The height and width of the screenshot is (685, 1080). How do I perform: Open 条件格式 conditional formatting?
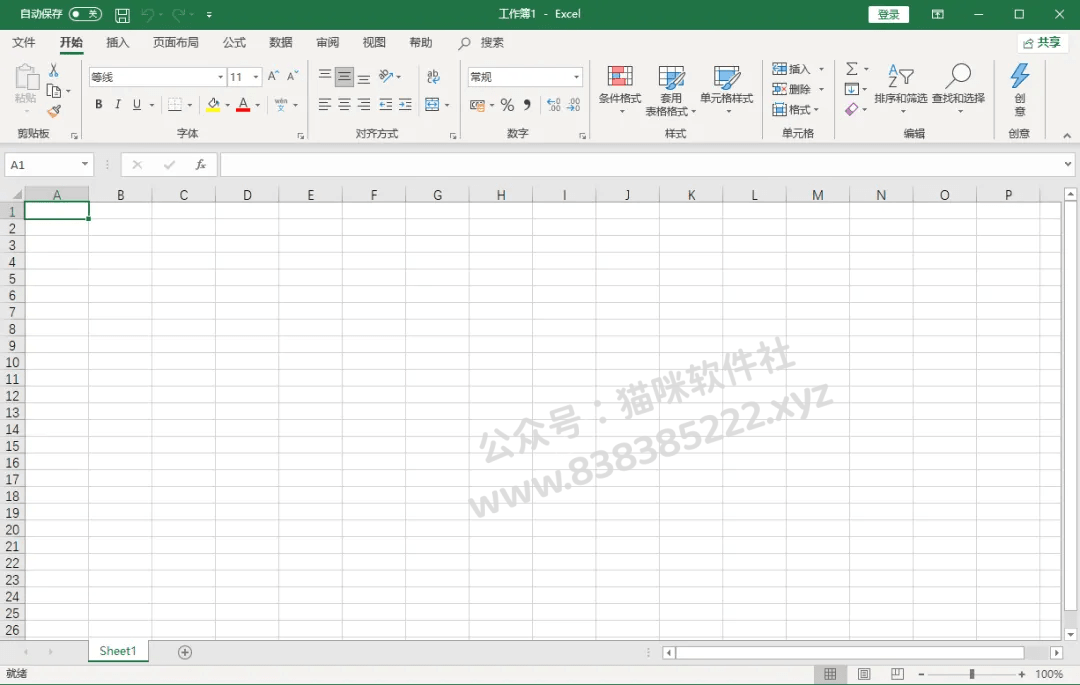620,89
